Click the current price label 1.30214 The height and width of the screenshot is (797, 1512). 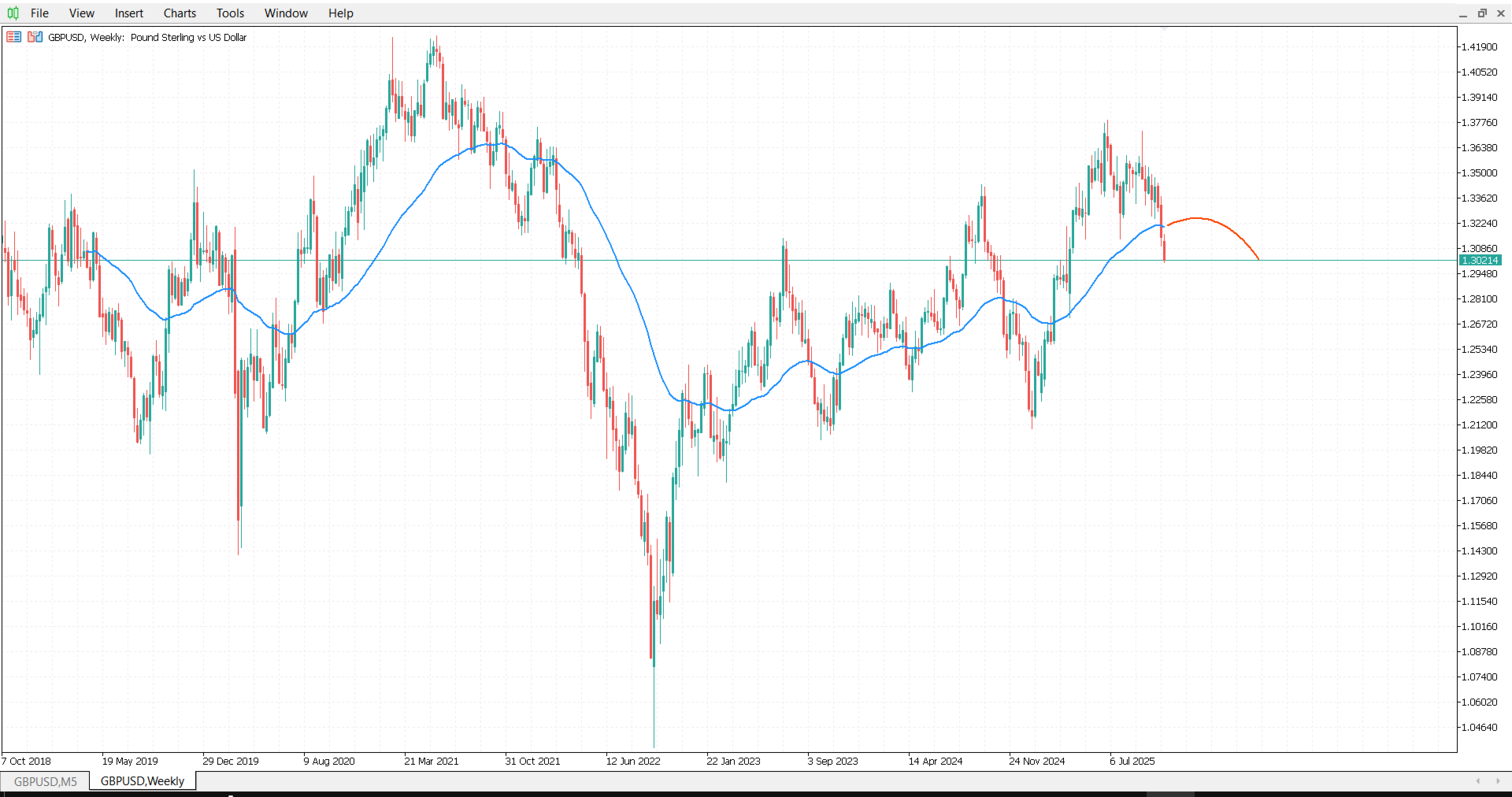tap(1480, 261)
